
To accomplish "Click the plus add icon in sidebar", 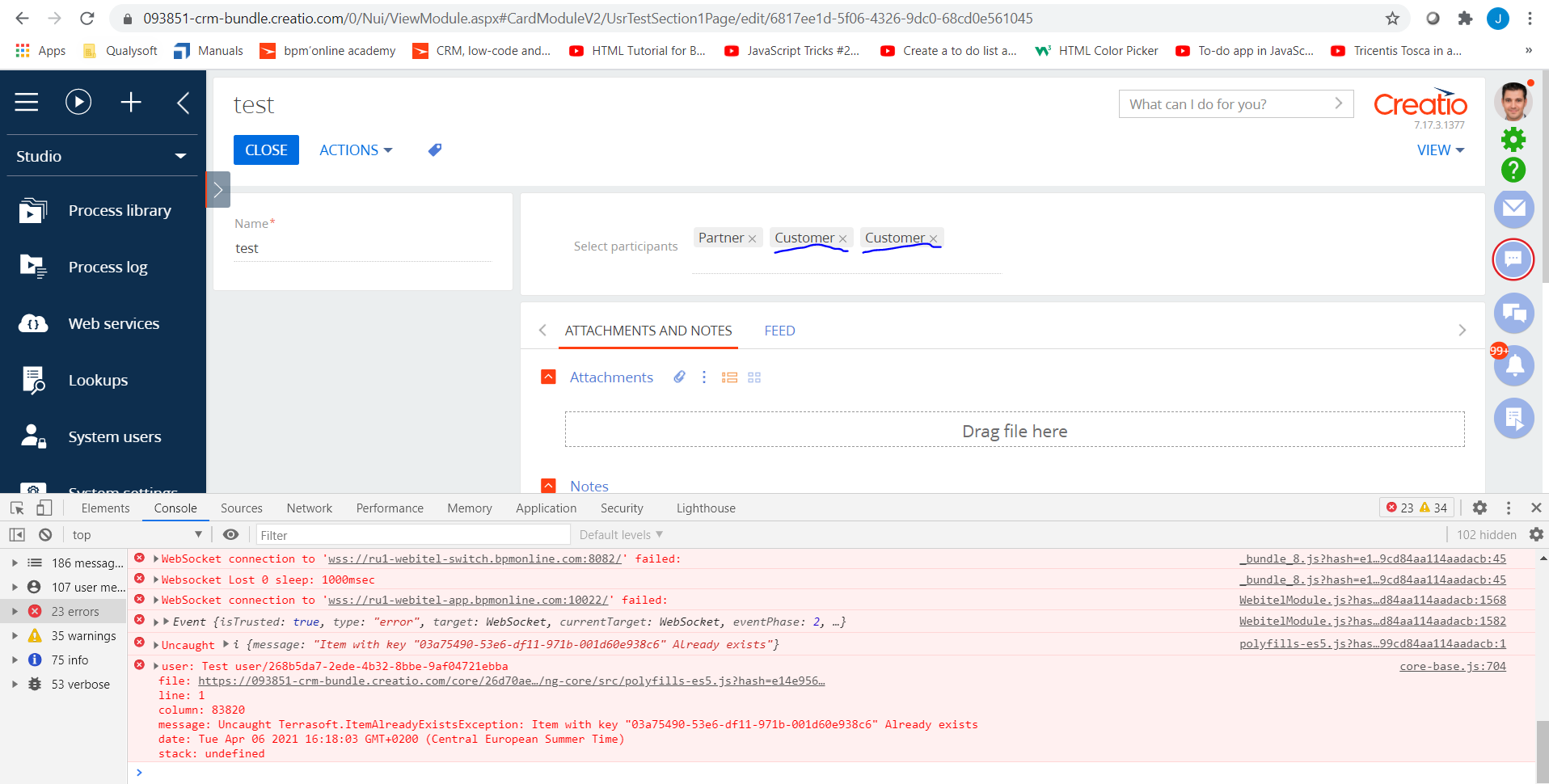I will [131, 102].
